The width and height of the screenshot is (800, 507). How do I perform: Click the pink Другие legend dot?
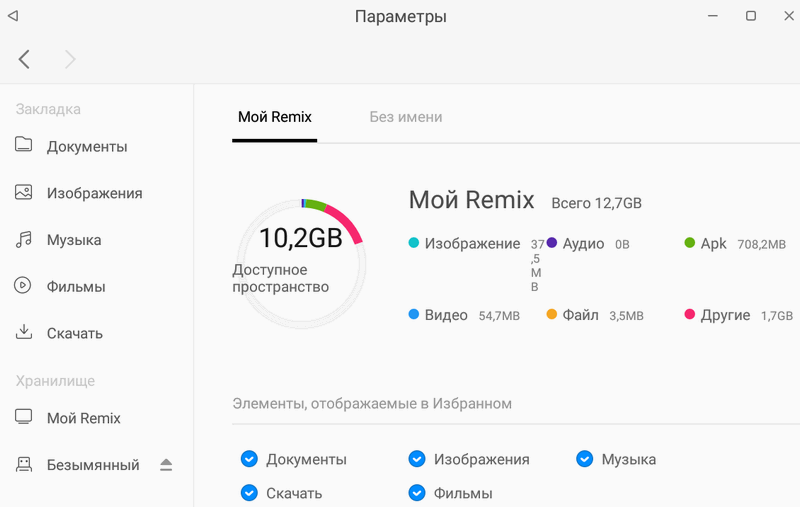689,314
